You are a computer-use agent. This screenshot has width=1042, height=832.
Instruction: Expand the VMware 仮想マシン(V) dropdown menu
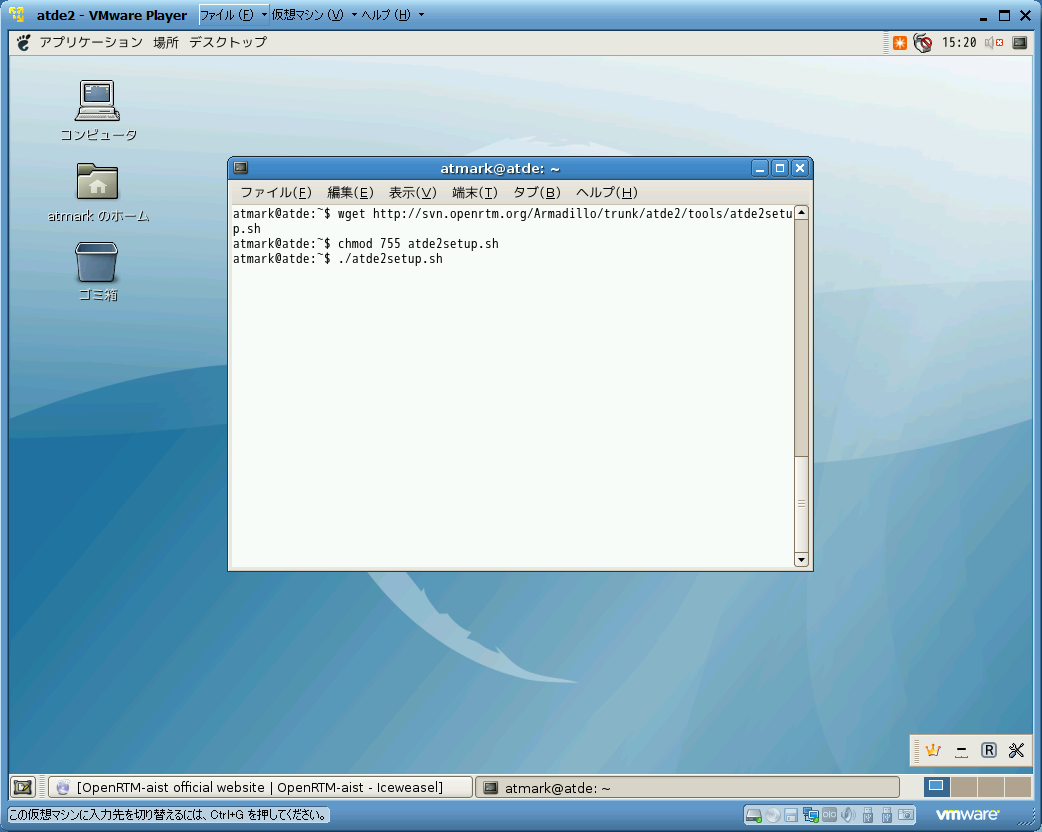tap(314, 15)
